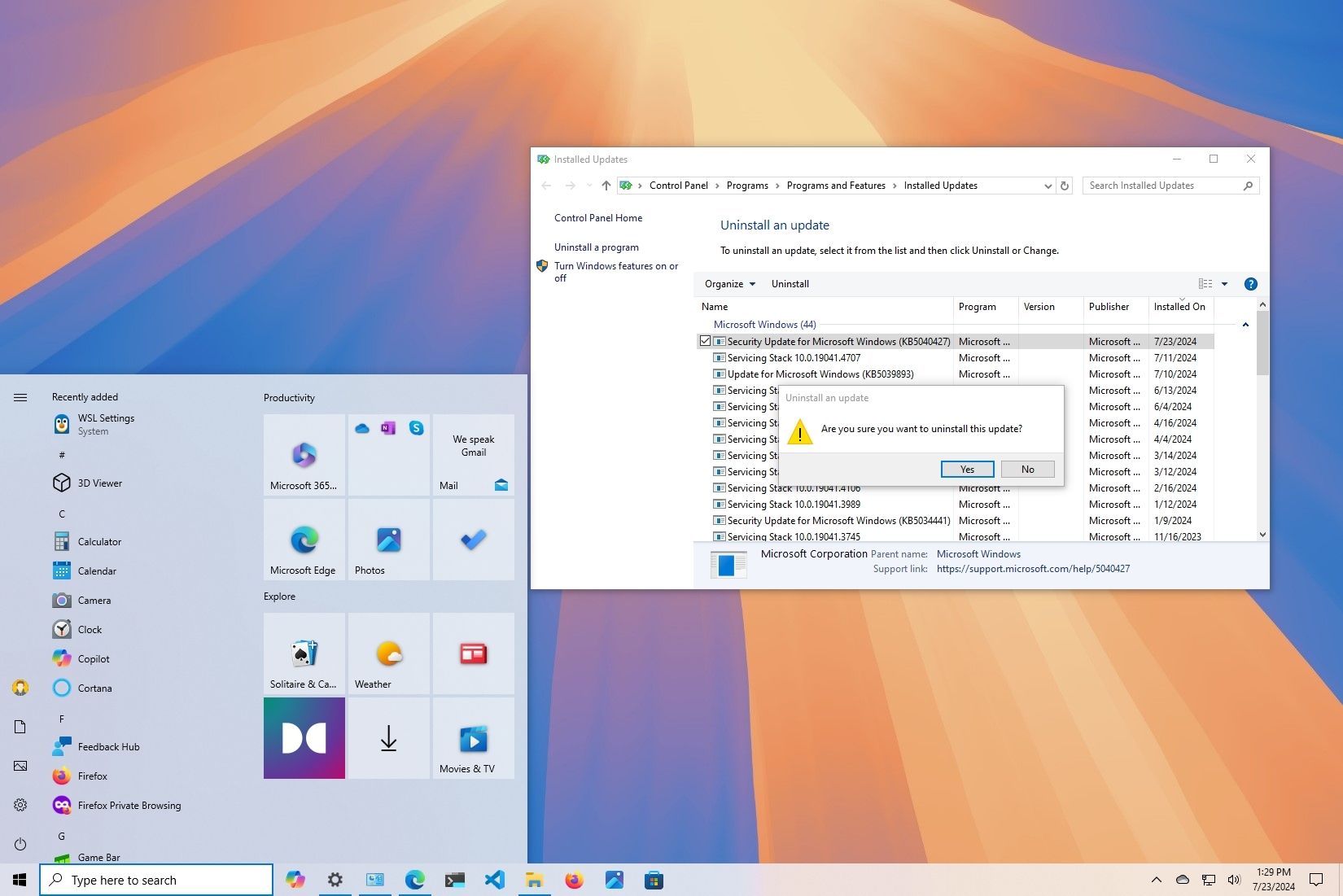Open the Organize dropdown menu
The height and width of the screenshot is (896, 1343).
(728, 283)
